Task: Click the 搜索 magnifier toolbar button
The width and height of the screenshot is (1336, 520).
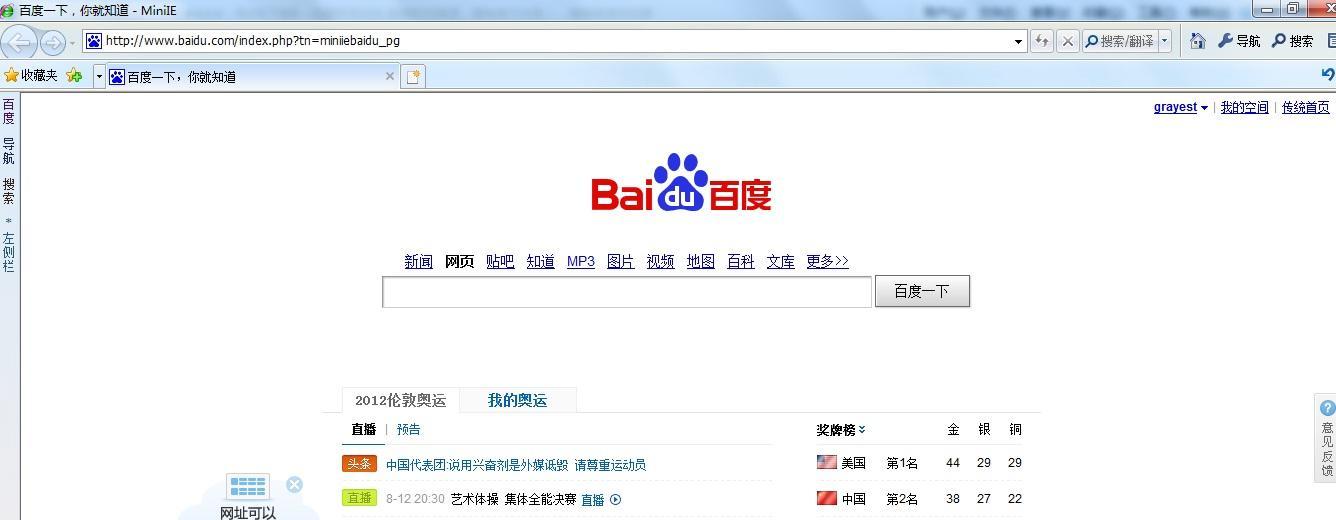Action: pos(1293,41)
